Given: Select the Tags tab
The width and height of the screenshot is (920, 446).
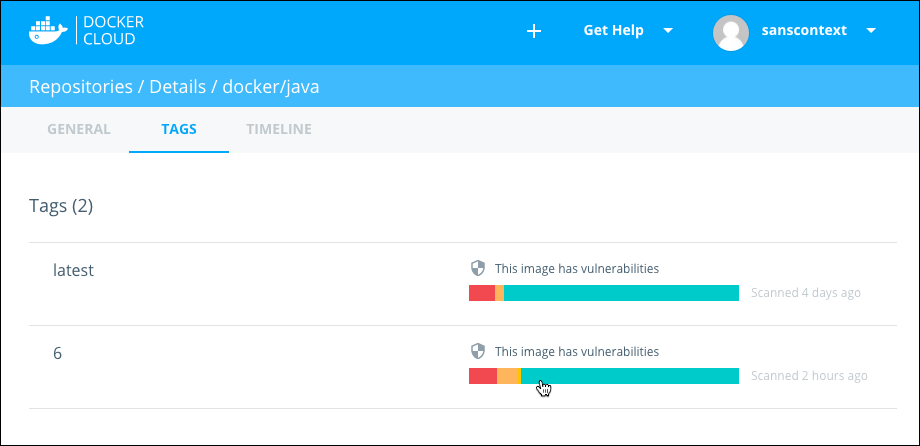Looking at the screenshot, I should (x=179, y=129).
